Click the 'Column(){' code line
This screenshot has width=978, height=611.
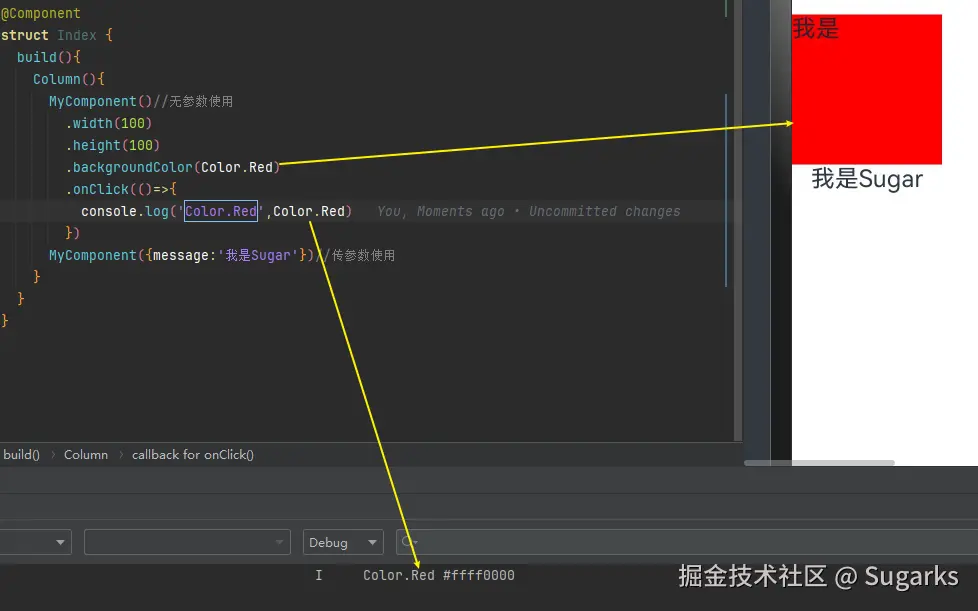(69, 79)
